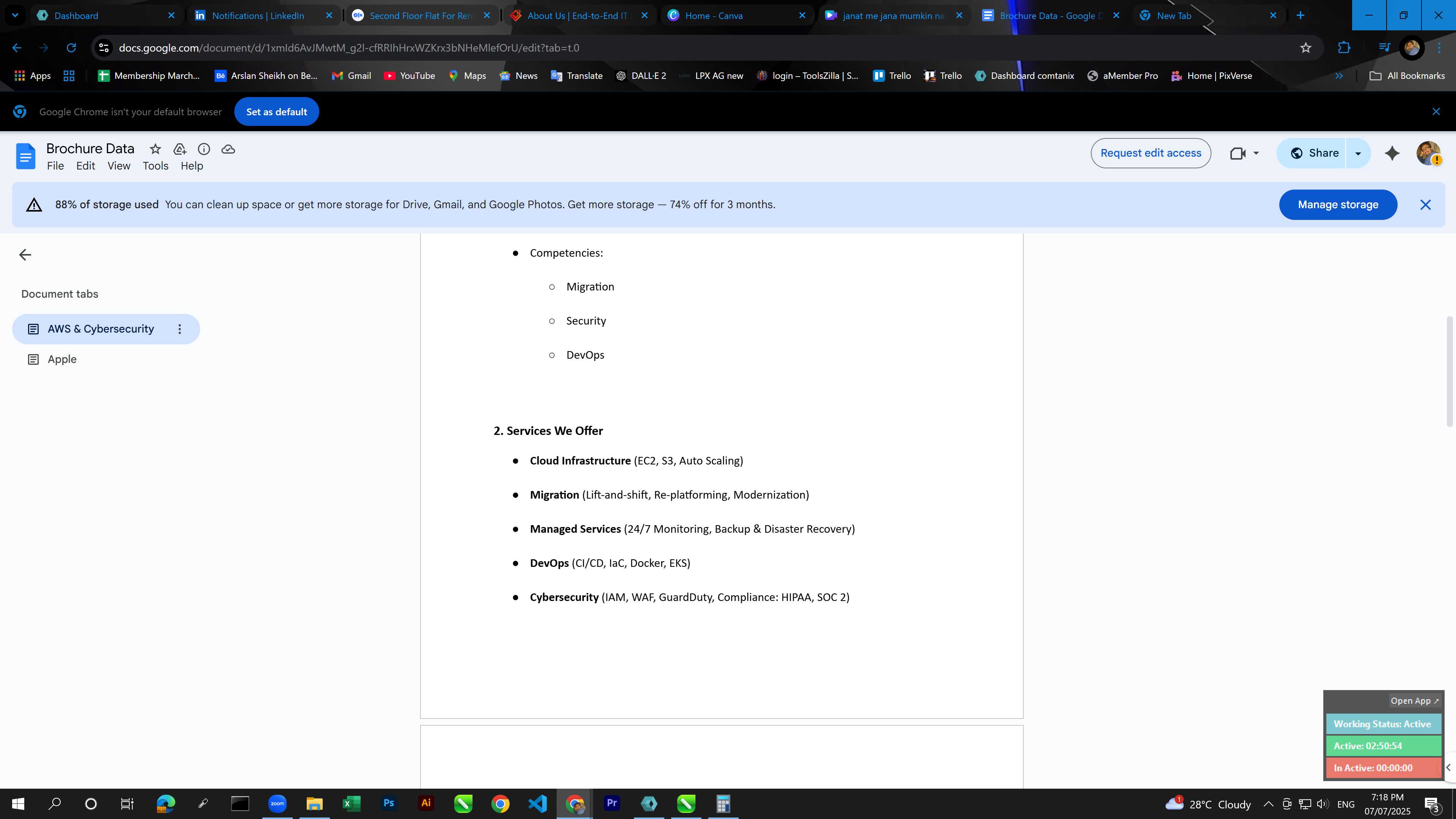
Task: Show hidden system tray icons
Action: point(1268,804)
